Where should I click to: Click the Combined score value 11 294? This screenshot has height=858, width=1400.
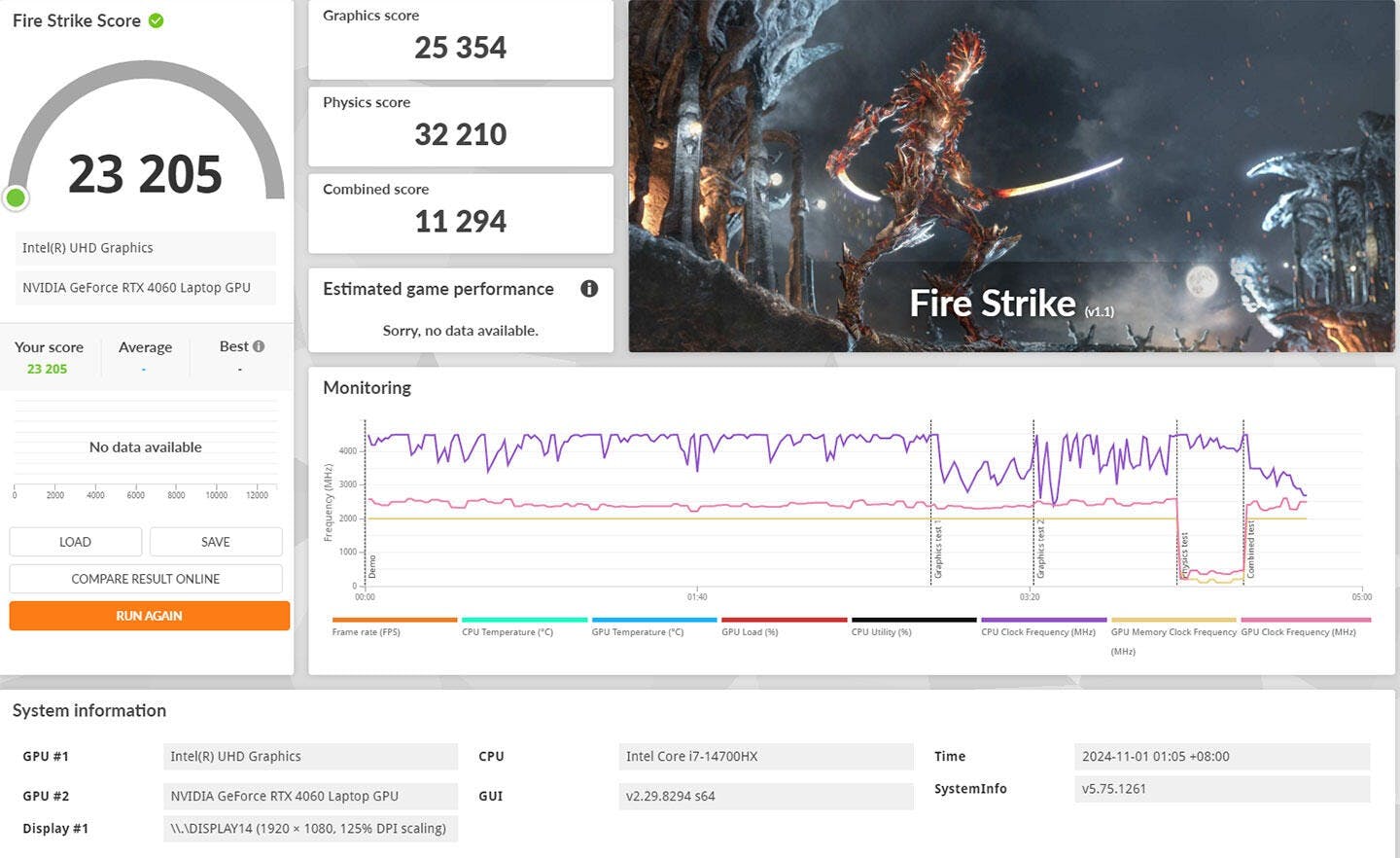(461, 222)
